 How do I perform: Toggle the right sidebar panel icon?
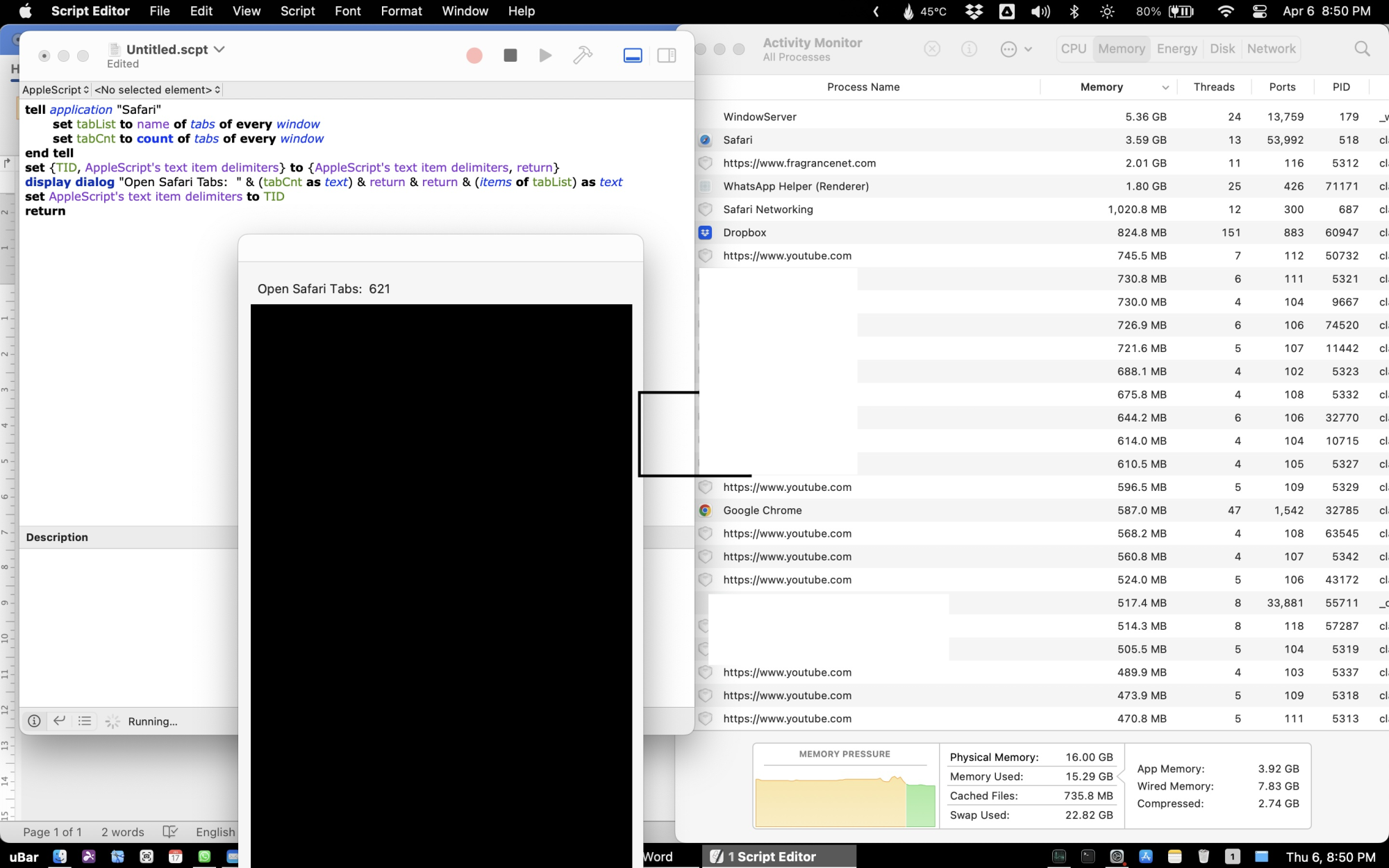point(667,56)
